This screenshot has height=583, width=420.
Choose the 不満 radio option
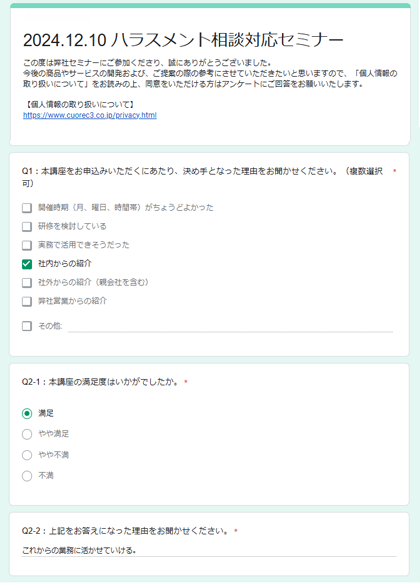click(x=27, y=476)
